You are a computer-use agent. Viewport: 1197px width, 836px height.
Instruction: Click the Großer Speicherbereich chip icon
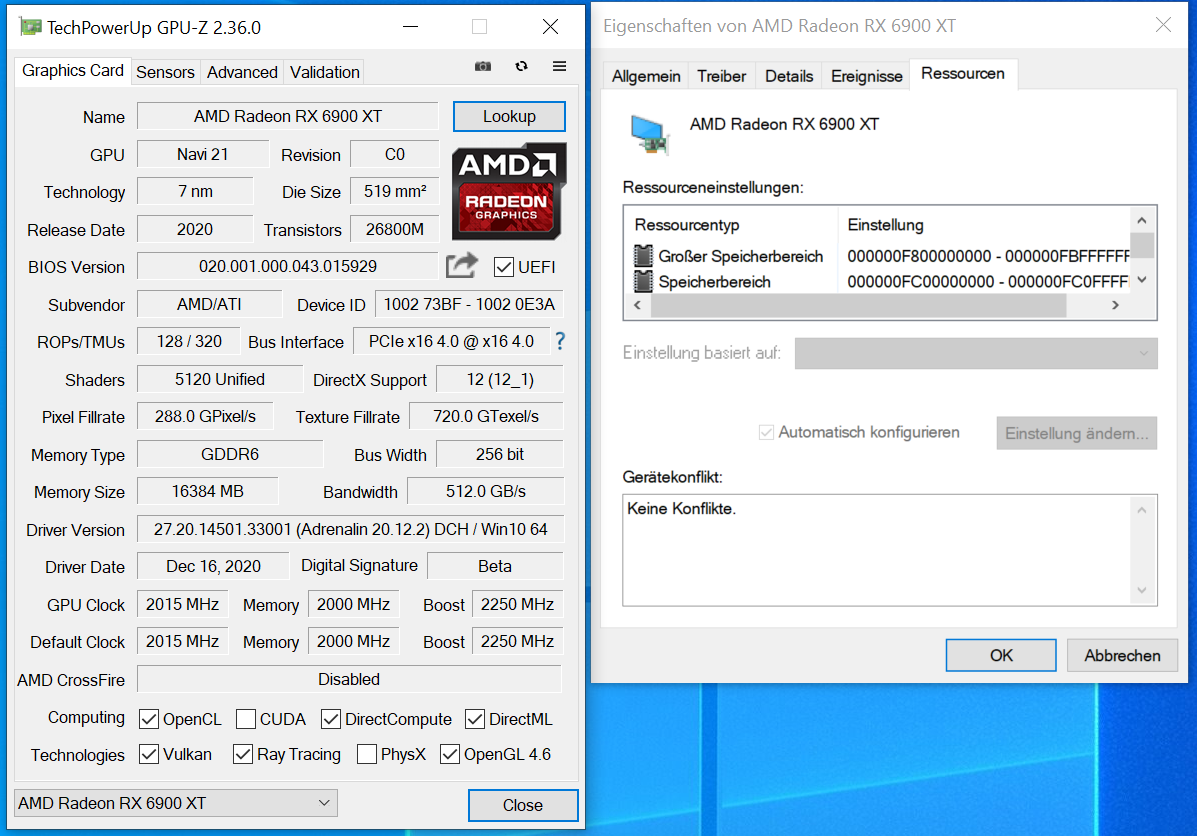pos(644,256)
